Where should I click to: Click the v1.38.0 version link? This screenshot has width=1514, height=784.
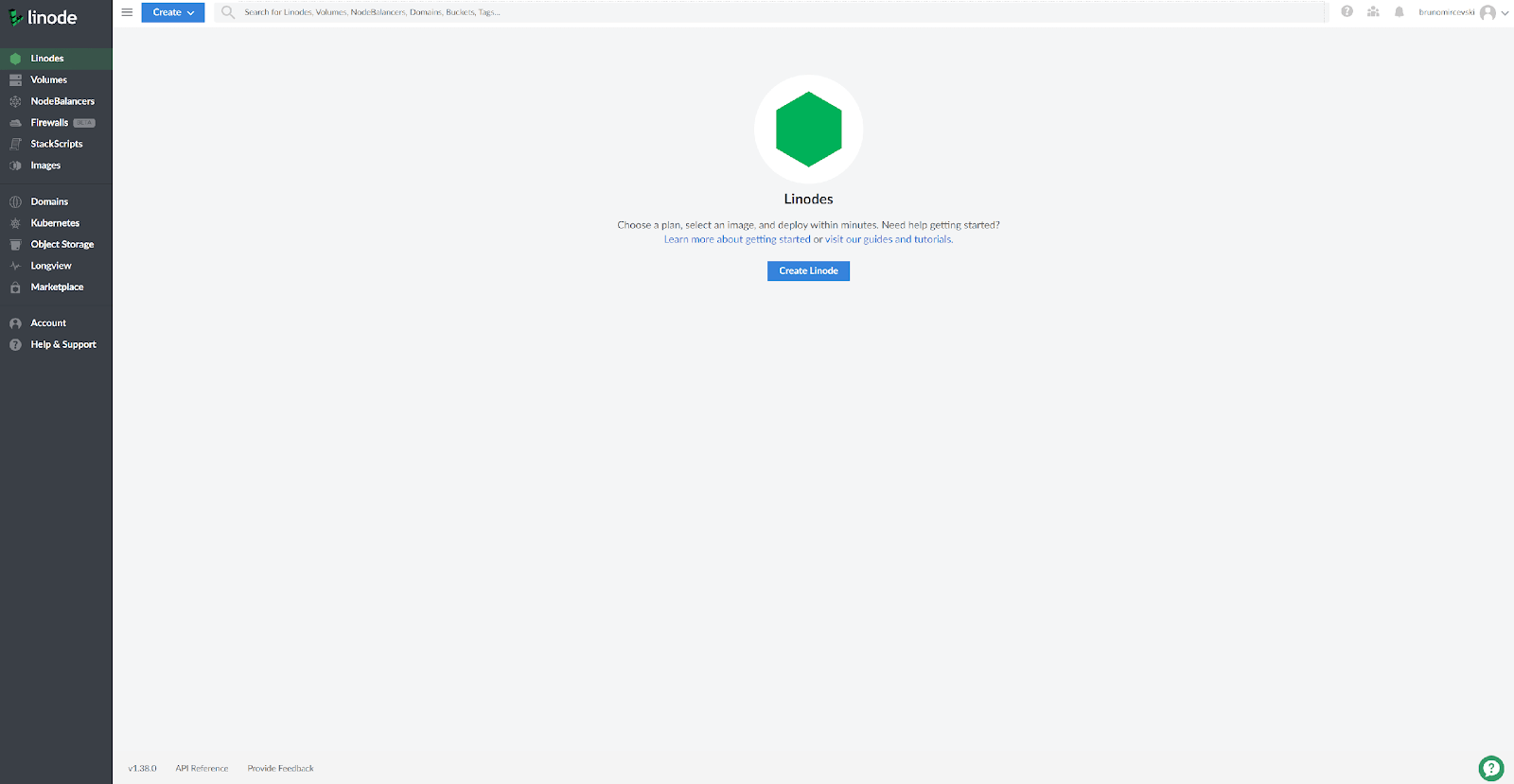(142, 769)
